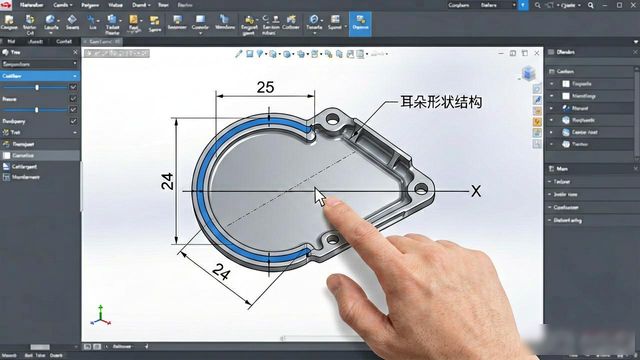Close the Mam panel on the right
640x360 pixels.
(x=636, y=169)
